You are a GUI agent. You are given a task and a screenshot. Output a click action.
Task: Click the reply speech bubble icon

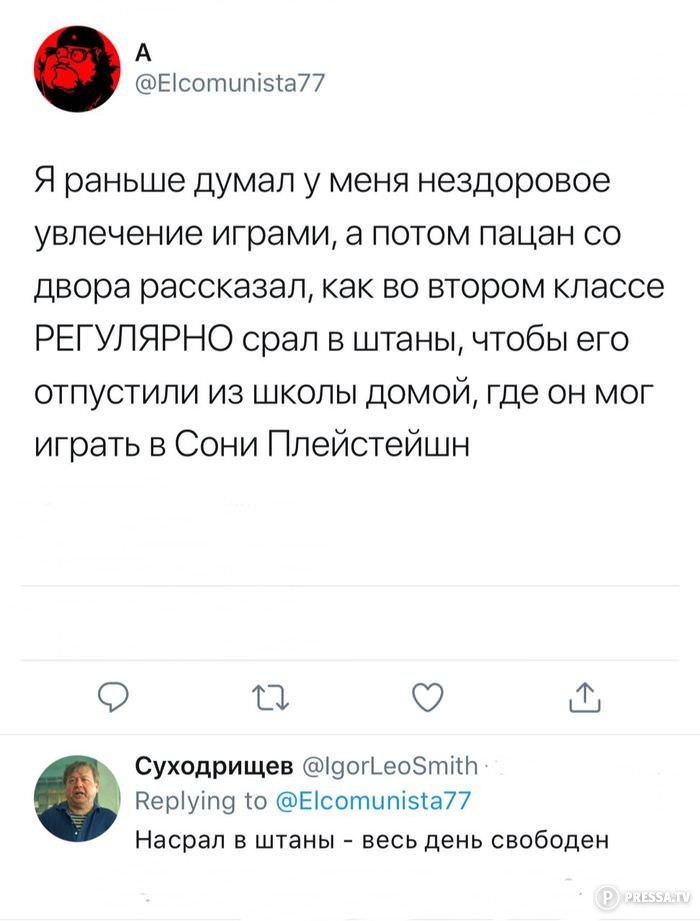tap(112, 696)
